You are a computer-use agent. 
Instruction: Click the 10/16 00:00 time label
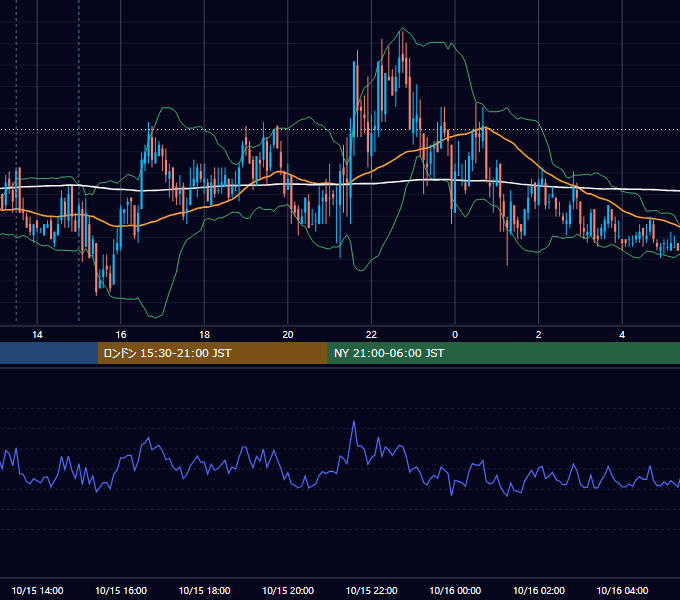pos(455,590)
